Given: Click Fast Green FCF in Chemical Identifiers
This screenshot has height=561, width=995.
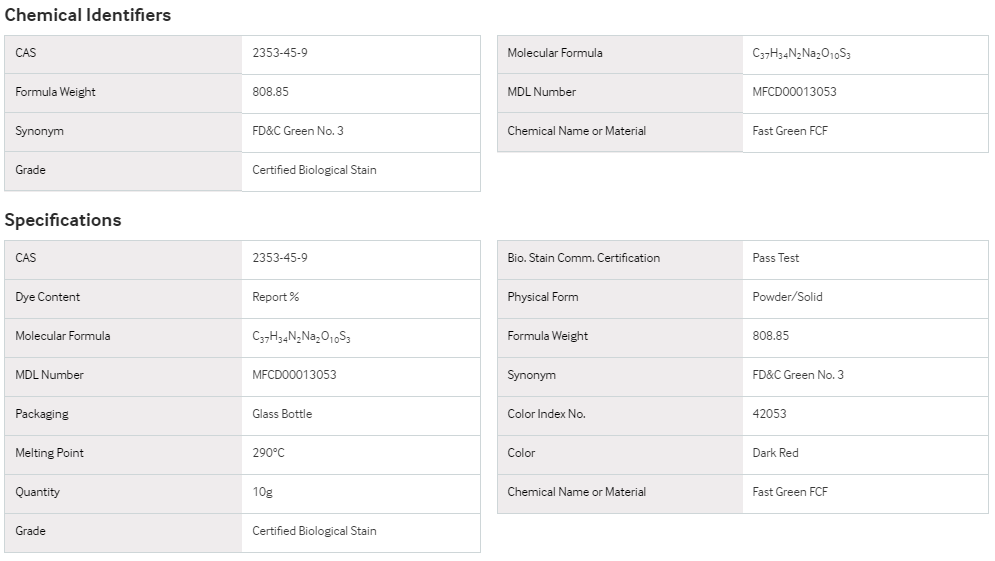Looking at the screenshot, I should pyautogui.click(x=790, y=131).
